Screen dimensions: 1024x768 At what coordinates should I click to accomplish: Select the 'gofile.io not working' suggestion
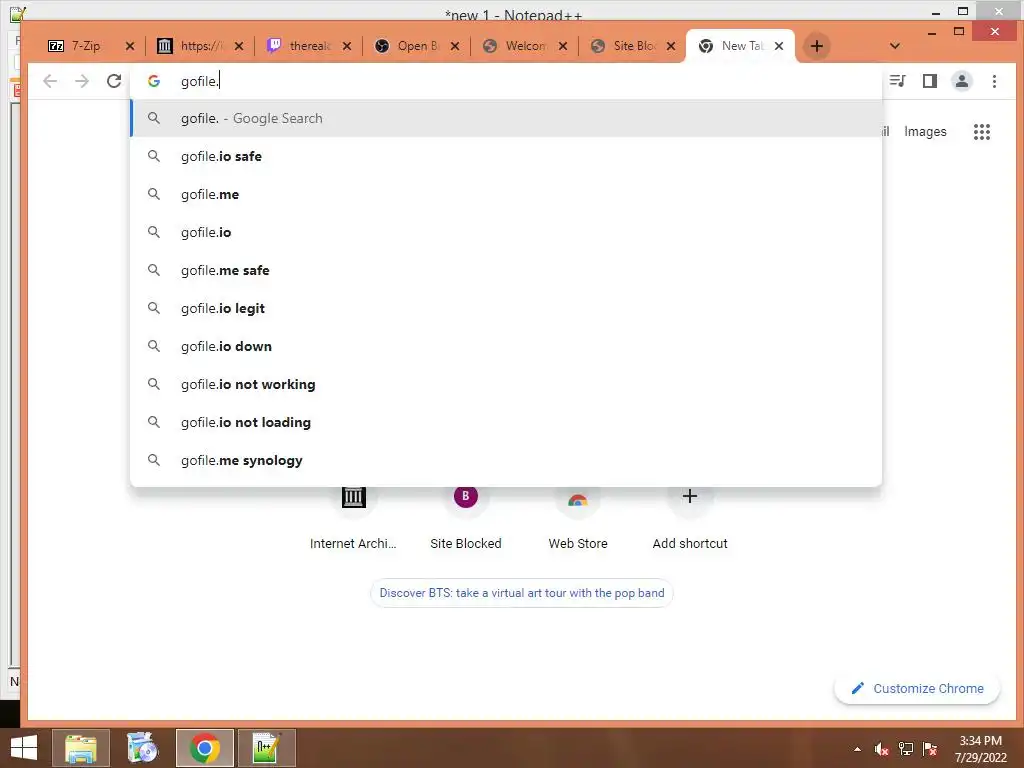(x=506, y=384)
